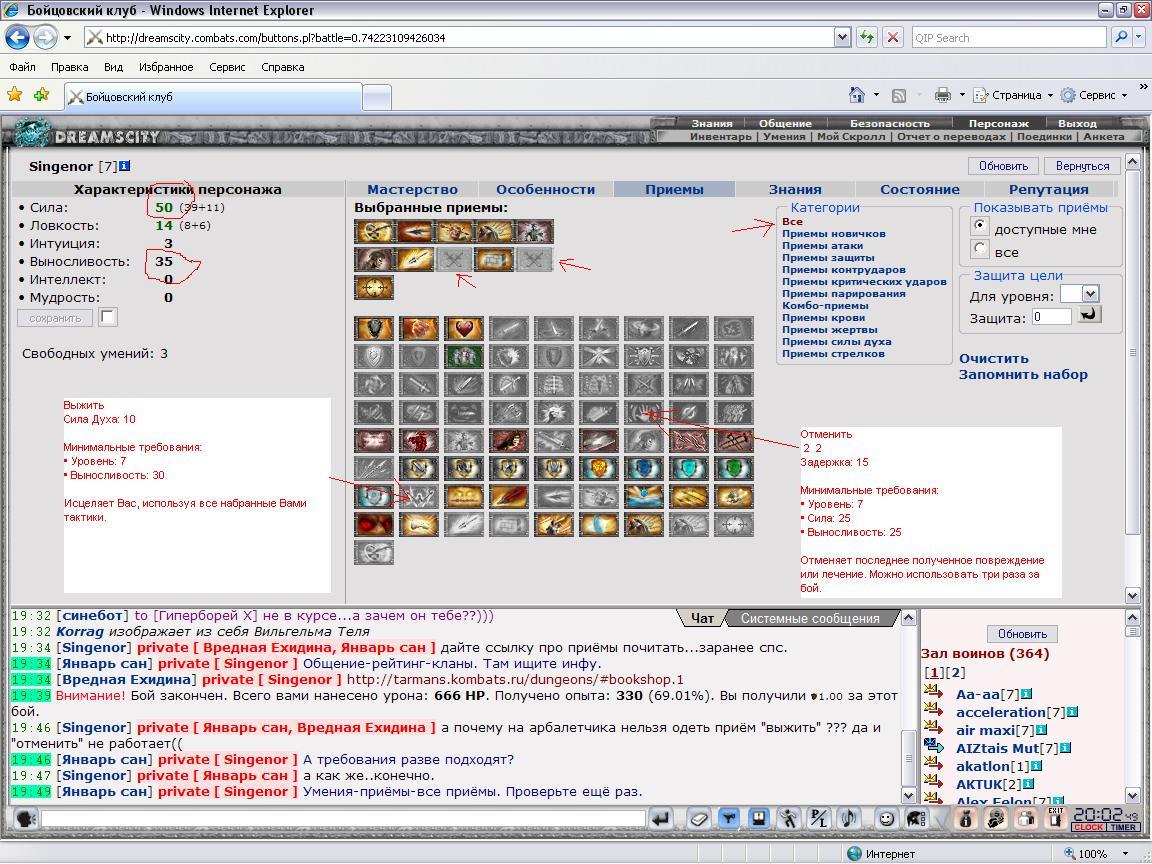
Task: Click Обновить above Зал воинов list
Action: (x=1021, y=633)
